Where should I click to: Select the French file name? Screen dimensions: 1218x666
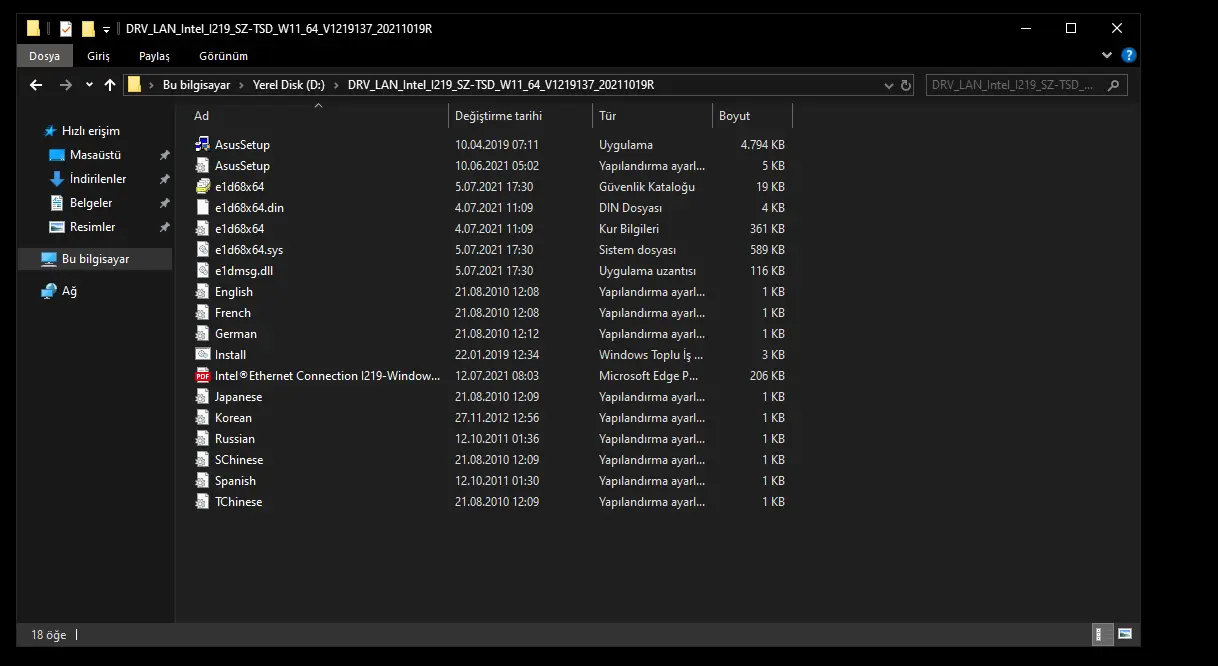233,313
